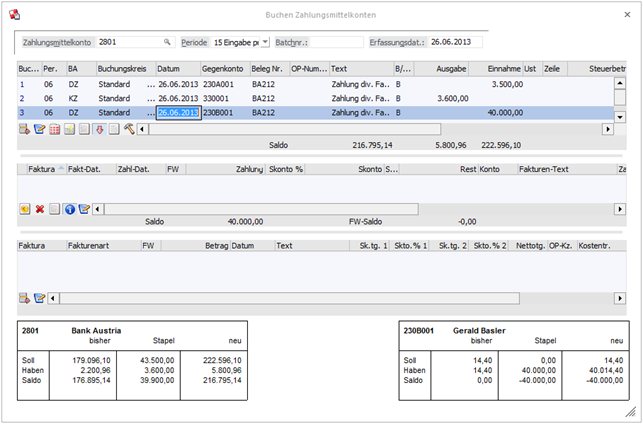Click edit icon in bottom Faktura toolbar
Image resolution: width=643 pixels, height=424 pixels.
coord(40,298)
